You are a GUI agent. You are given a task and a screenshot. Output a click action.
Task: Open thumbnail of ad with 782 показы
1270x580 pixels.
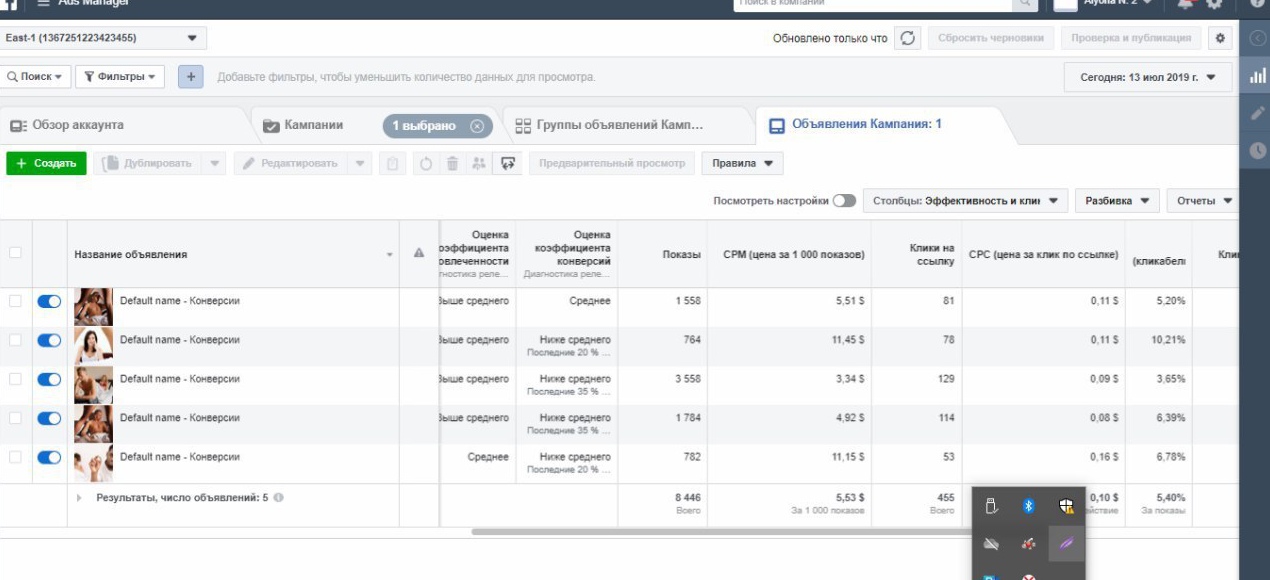click(94, 463)
